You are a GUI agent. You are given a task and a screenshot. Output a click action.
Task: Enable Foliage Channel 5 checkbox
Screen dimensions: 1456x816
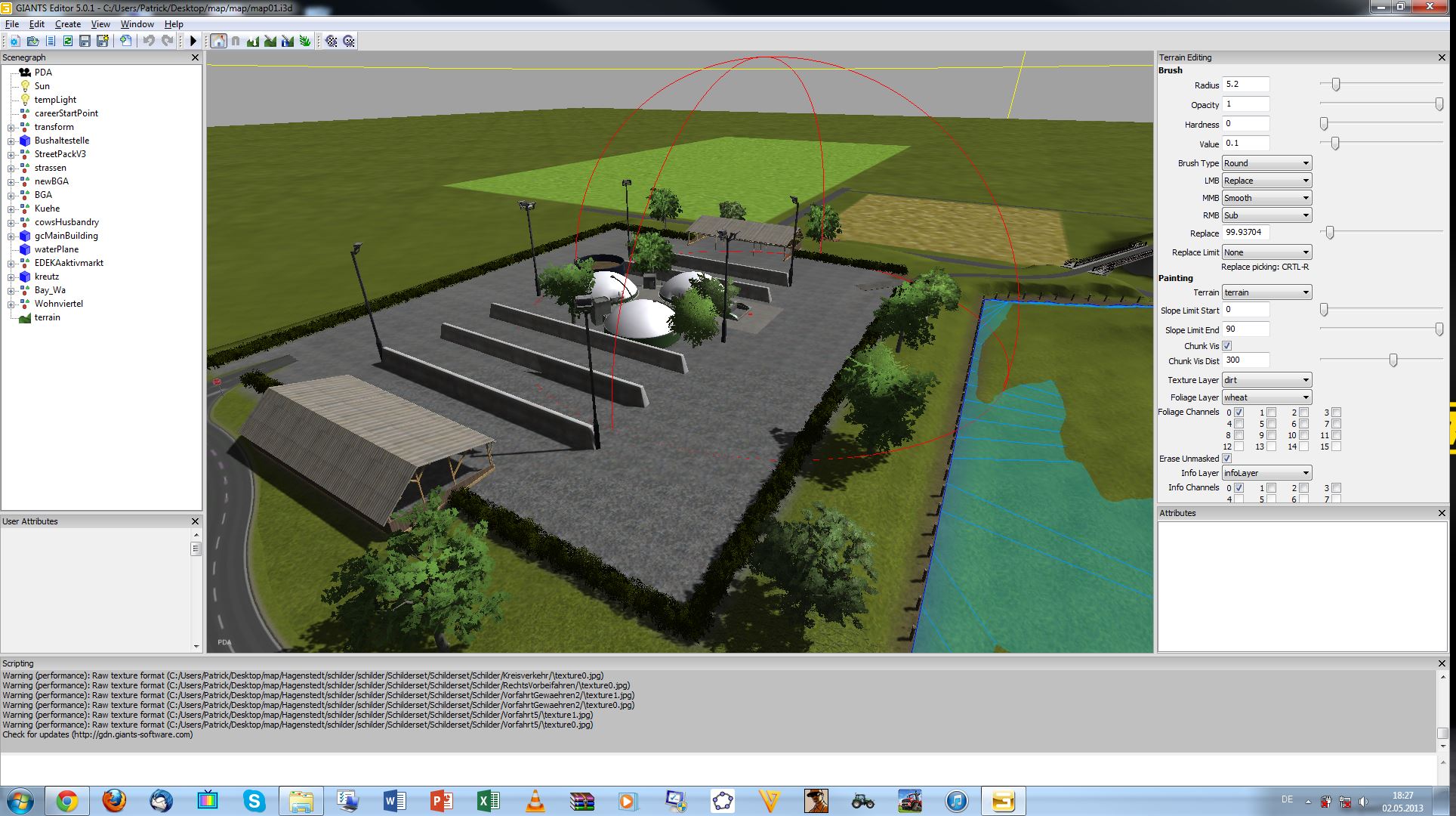1271,424
